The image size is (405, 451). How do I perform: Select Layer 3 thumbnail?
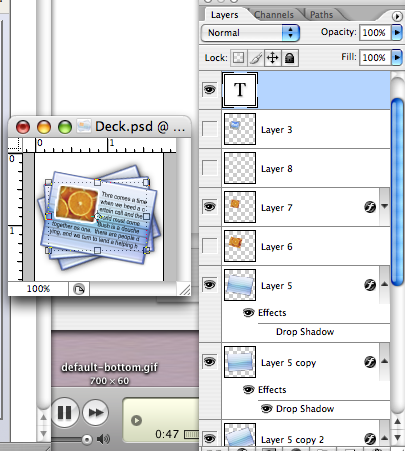pos(240,129)
